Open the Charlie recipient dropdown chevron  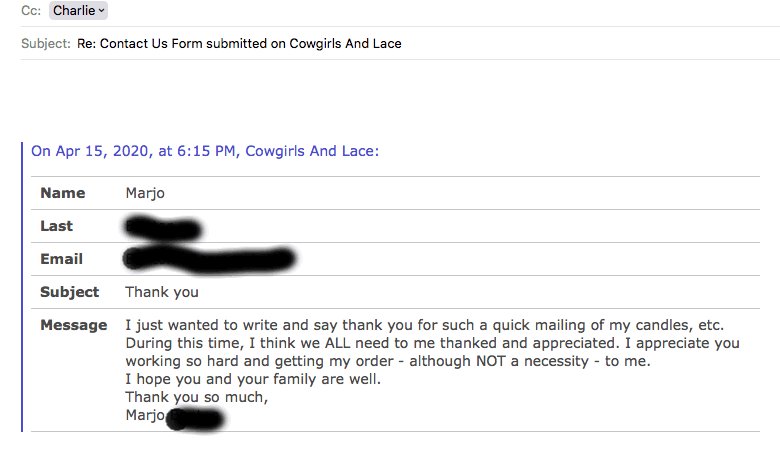pyautogui.click(x=103, y=10)
